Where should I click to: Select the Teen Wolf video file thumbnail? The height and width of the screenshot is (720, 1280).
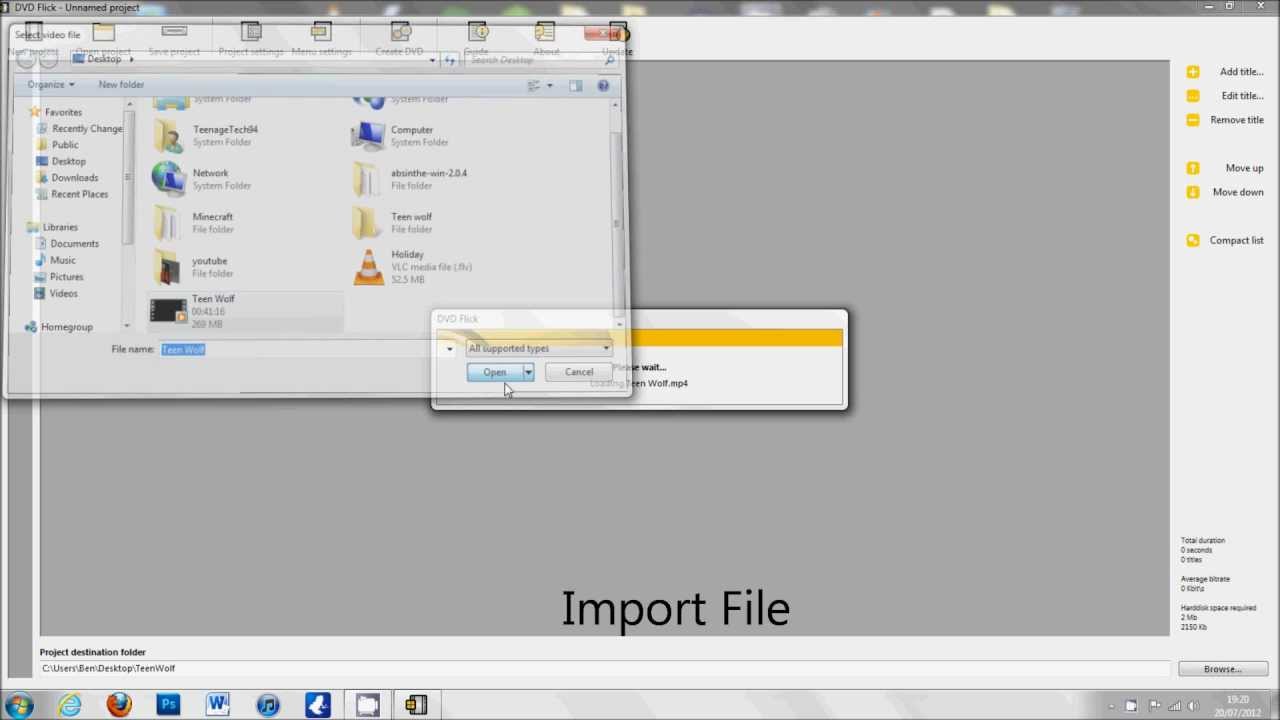coord(168,311)
